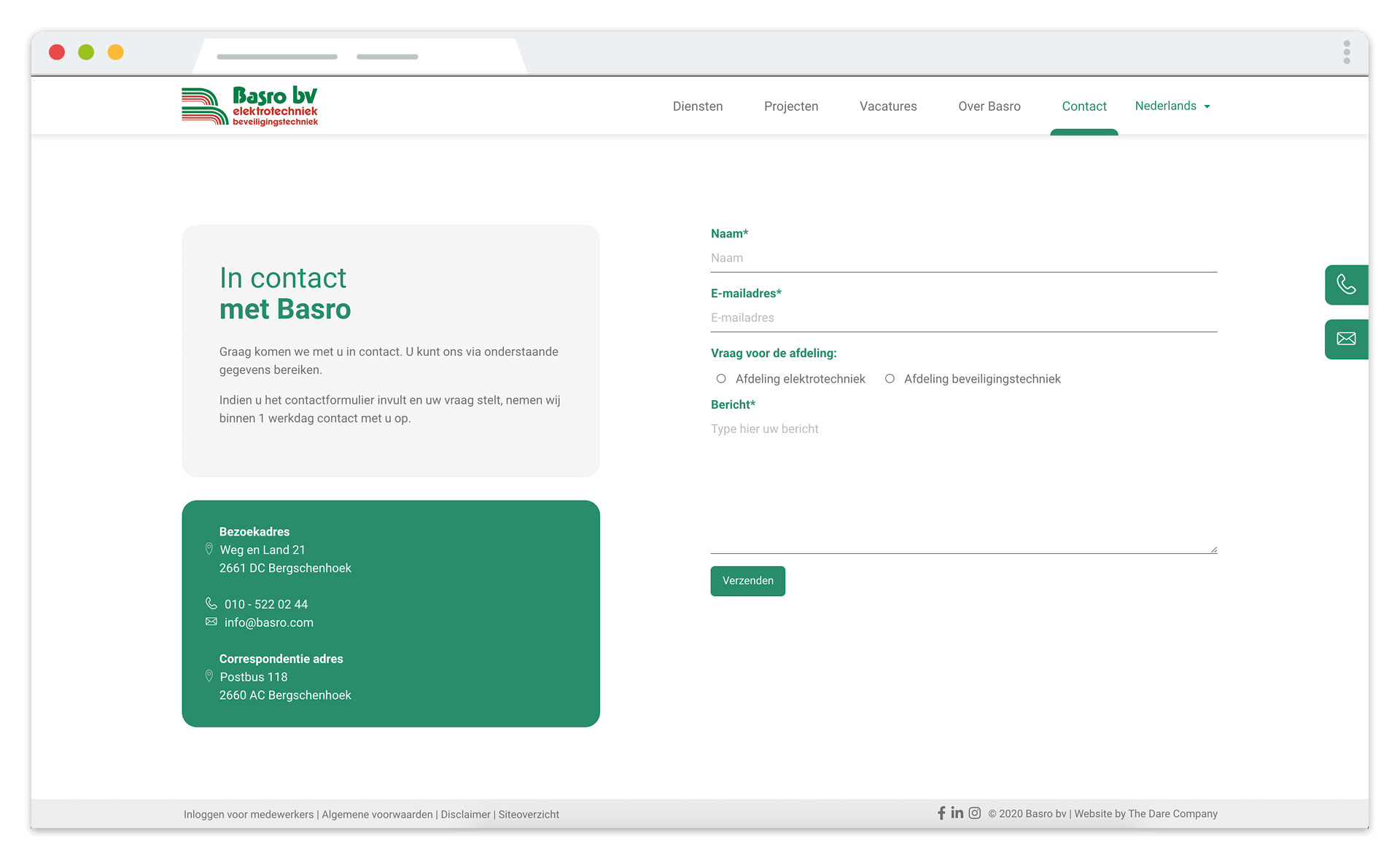The width and height of the screenshot is (1400, 860).
Task: Click the Postbus 118 text
Action: coord(254,677)
